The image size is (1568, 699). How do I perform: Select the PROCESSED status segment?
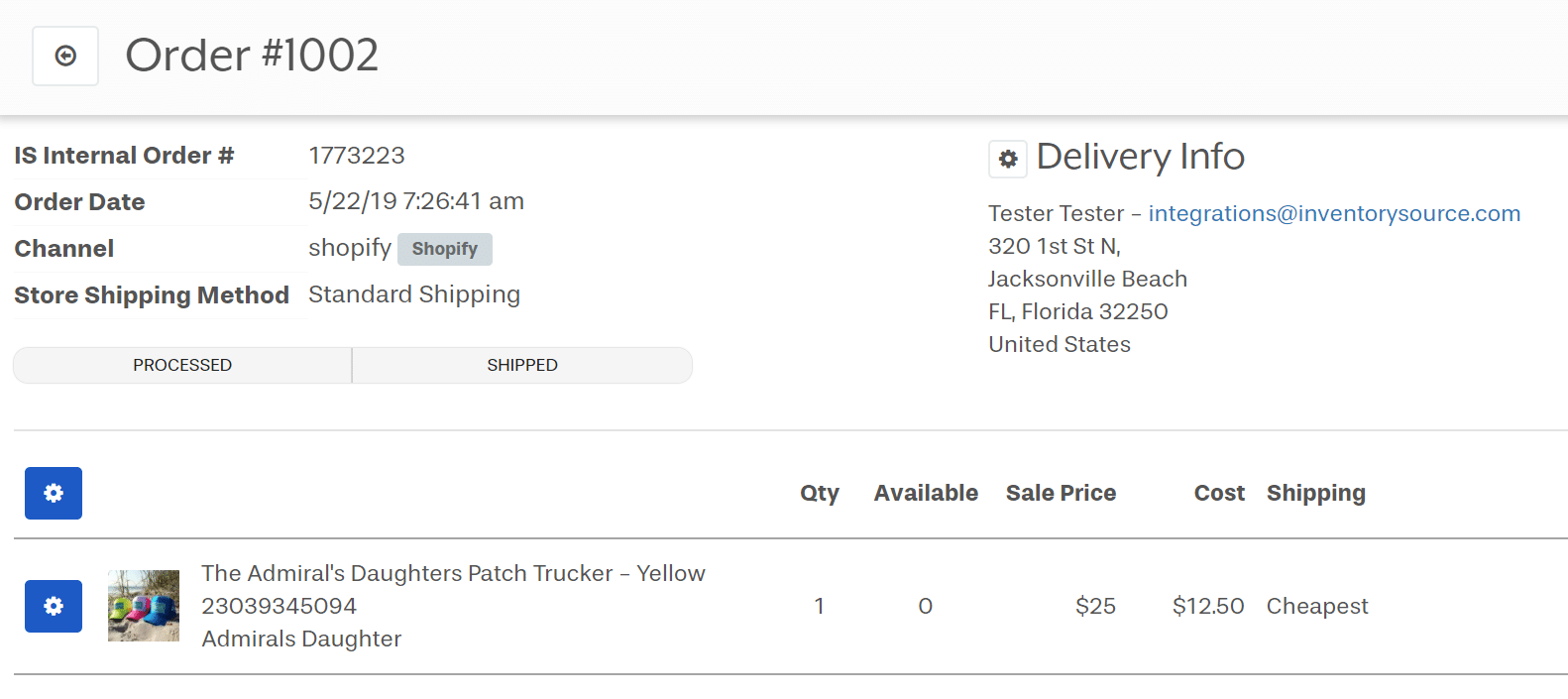[182, 365]
